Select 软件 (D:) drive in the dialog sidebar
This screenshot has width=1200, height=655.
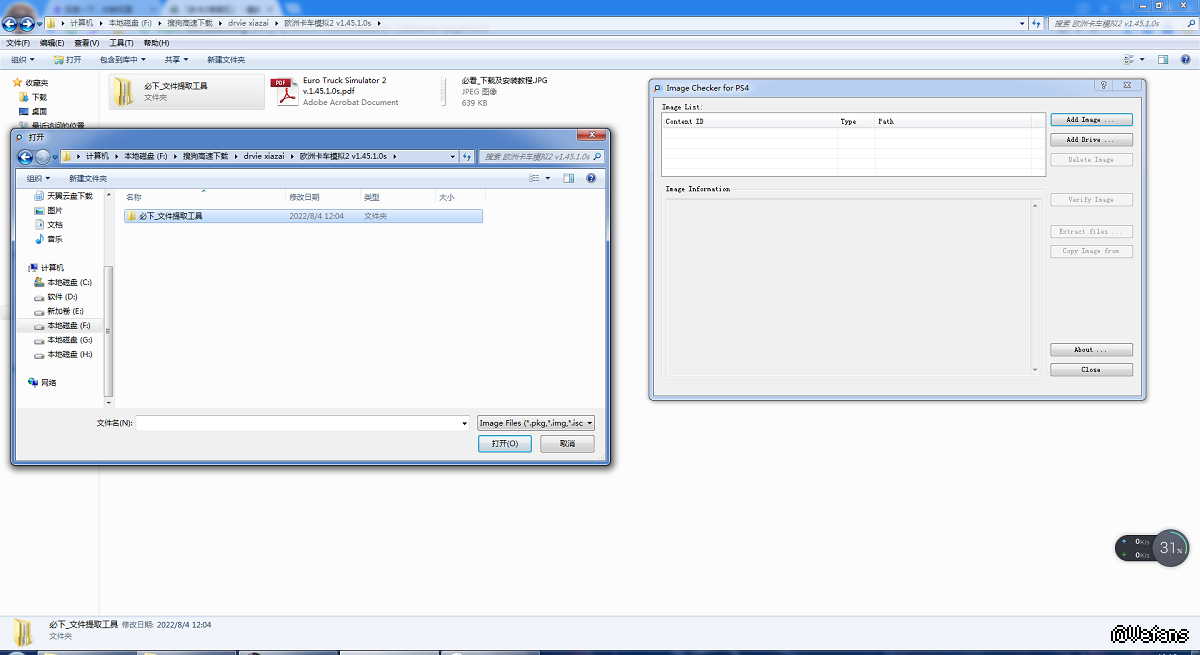55,297
